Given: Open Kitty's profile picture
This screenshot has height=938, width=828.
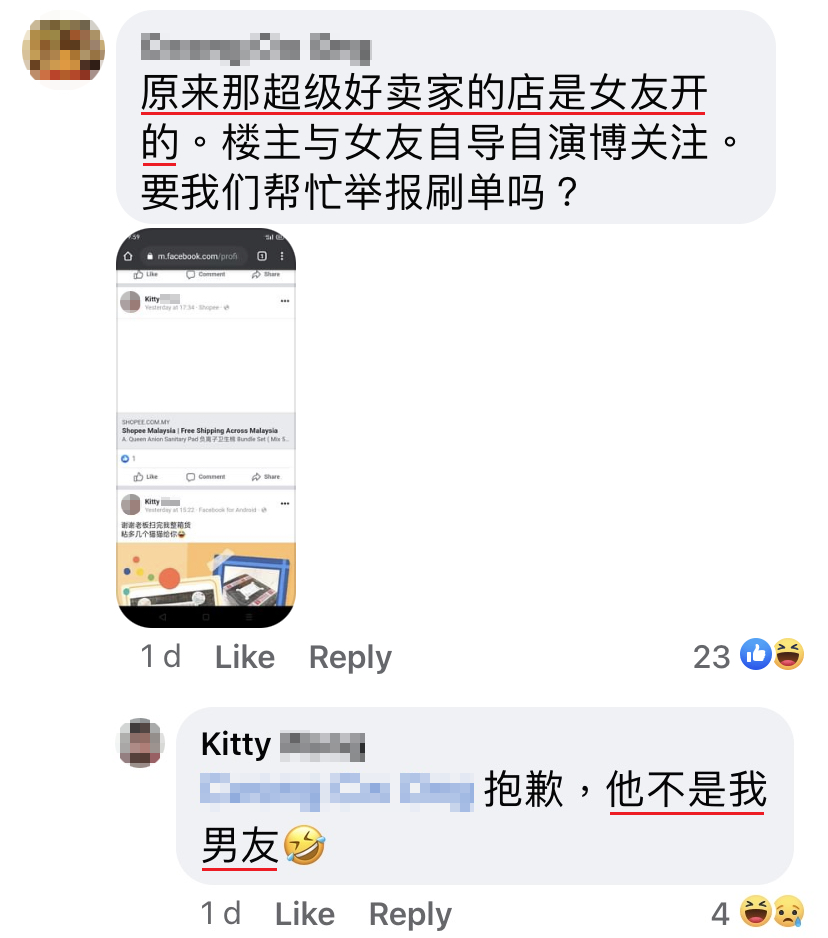Looking at the screenshot, I should coord(140,743).
